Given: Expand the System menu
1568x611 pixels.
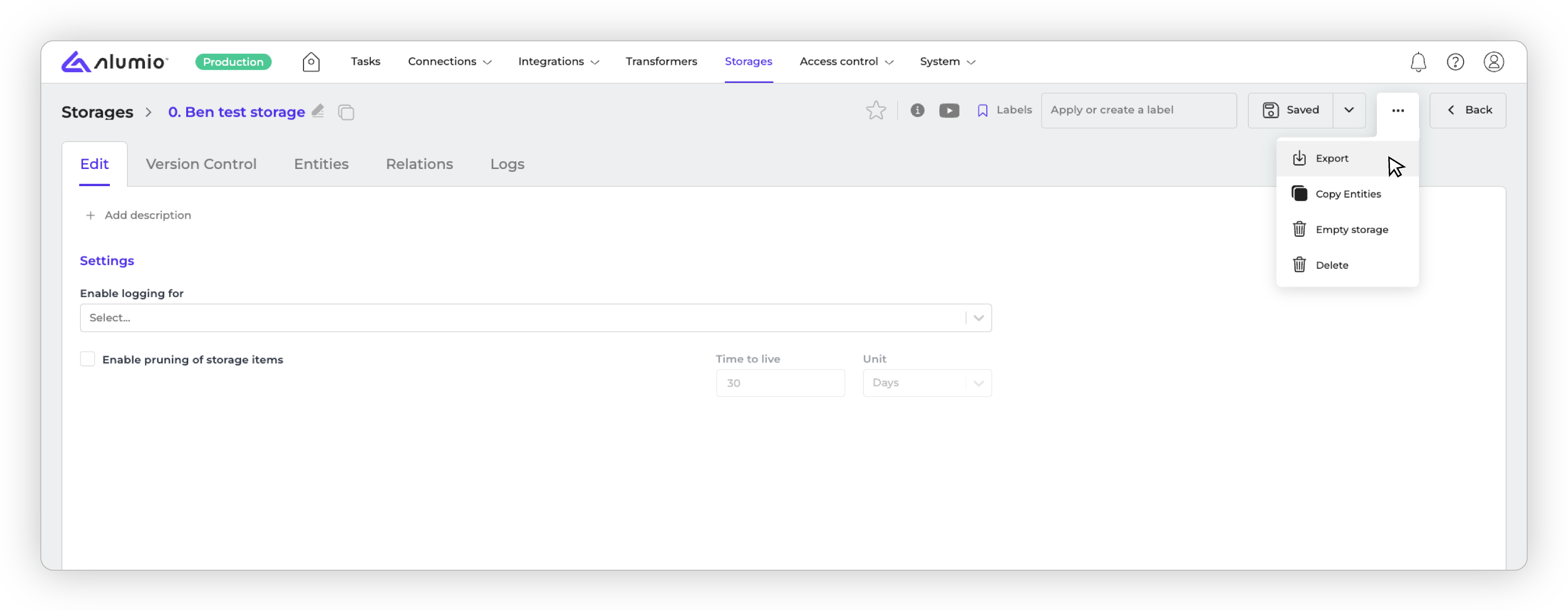Looking at the screenshot, I should point(947,62).
